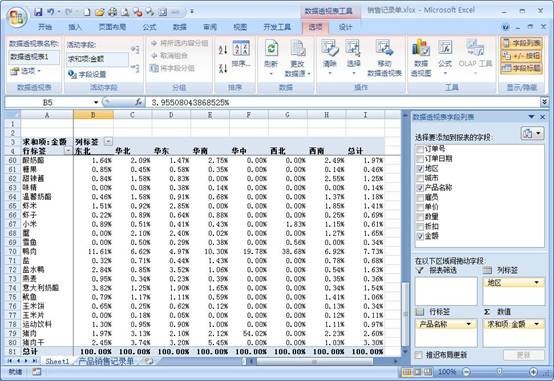554x381 pixels.
Task: Open the Sort (排序) dialog
Action: (x=241, y=54)
